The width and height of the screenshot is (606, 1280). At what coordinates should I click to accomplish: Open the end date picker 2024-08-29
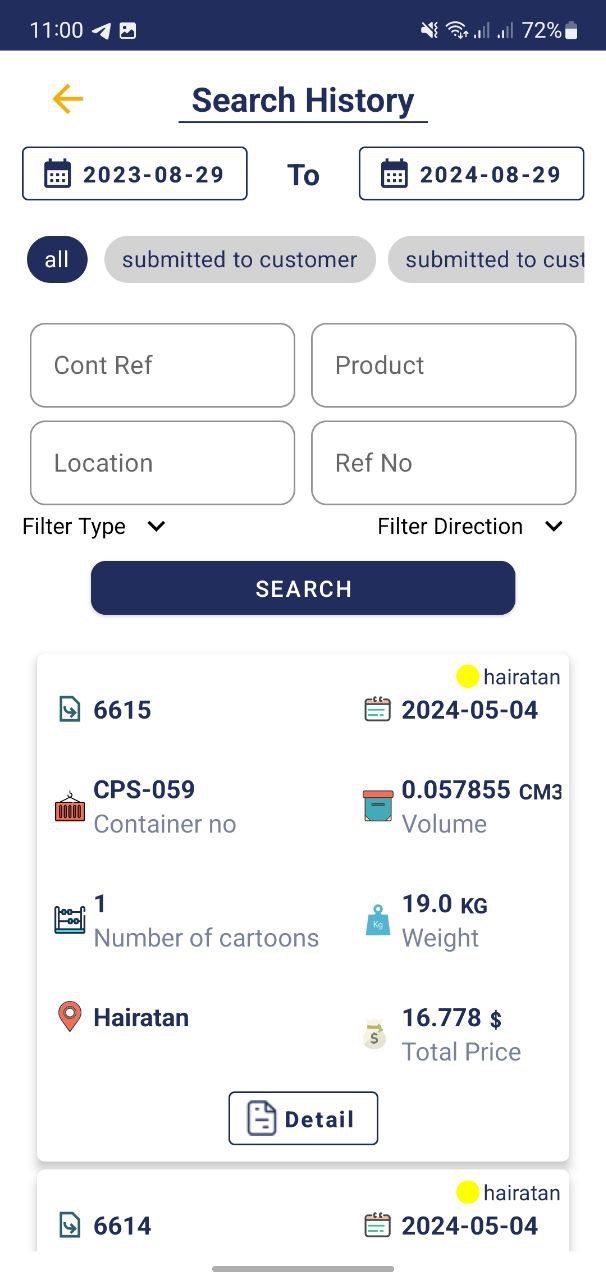(471, 174)
